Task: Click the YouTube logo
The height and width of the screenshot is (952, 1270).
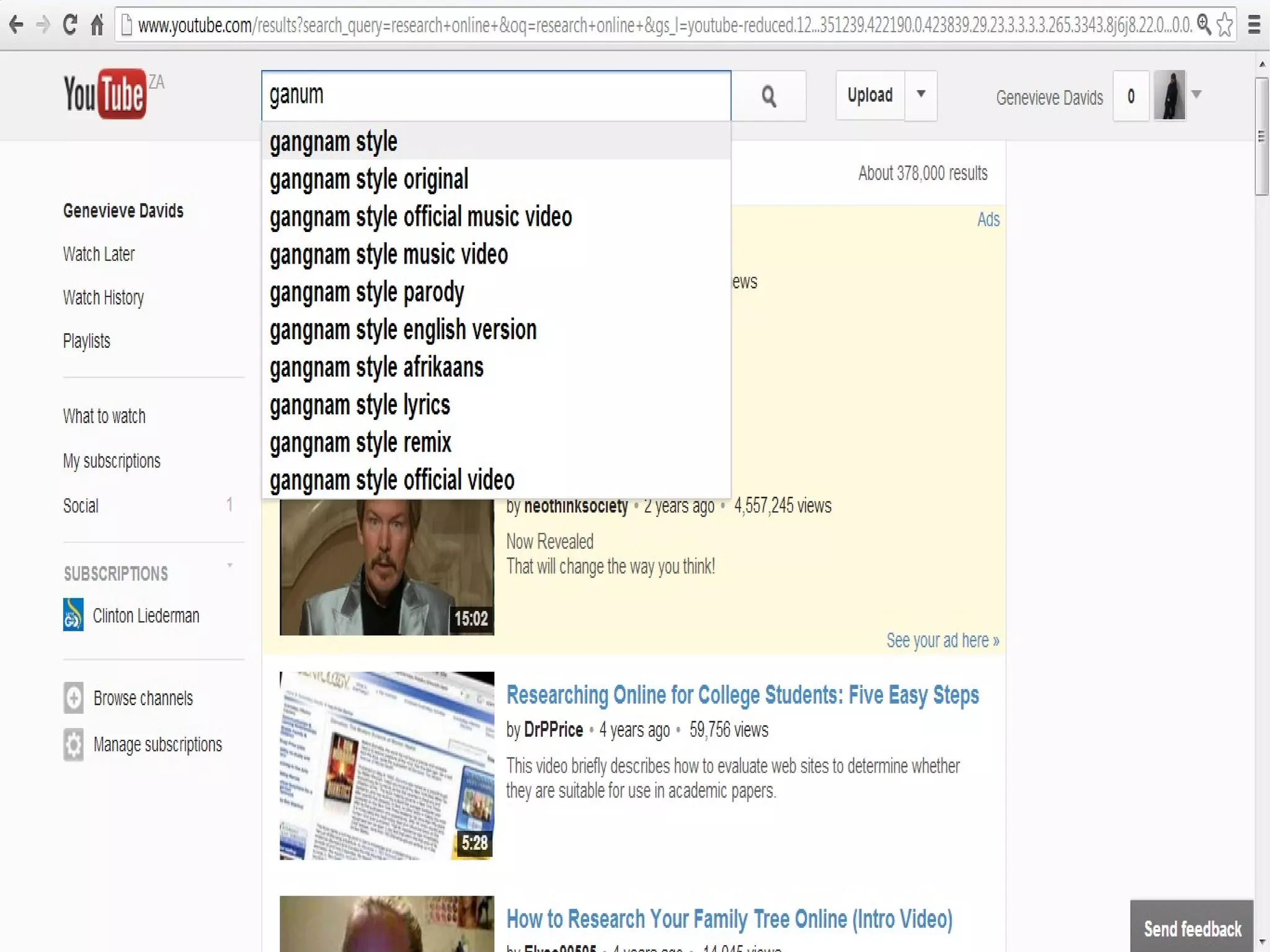Action: [105, 94]
